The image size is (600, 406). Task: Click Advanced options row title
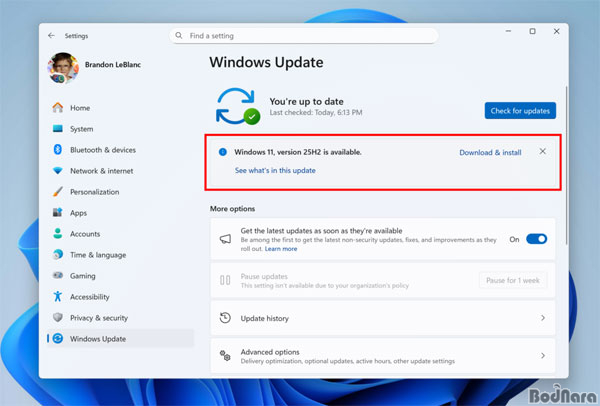(x=270, y=352)
